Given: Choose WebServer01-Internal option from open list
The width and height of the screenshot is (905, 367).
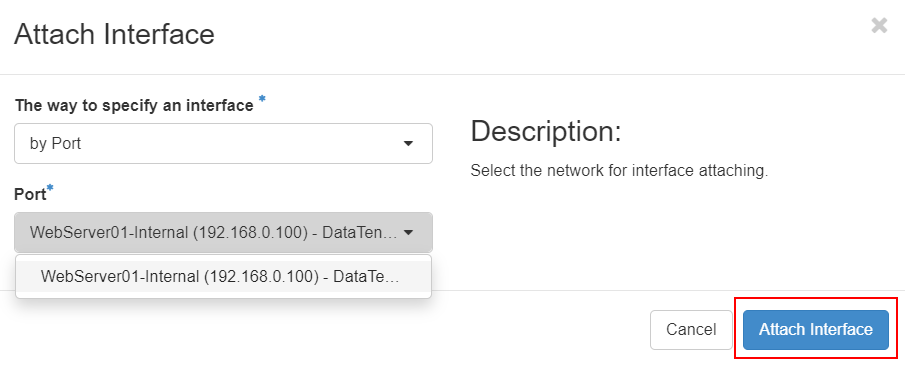Looking at the screenshot, I should point(223,276).
